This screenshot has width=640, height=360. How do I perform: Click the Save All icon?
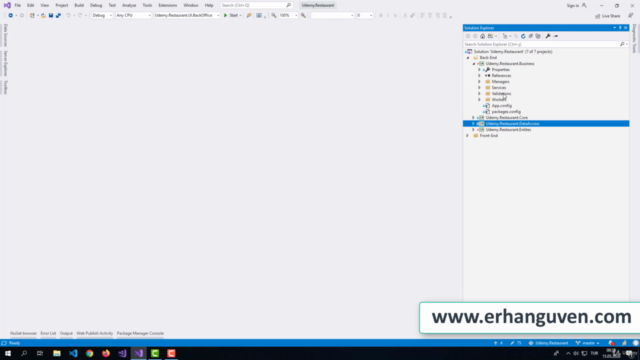tap(58, 16)
